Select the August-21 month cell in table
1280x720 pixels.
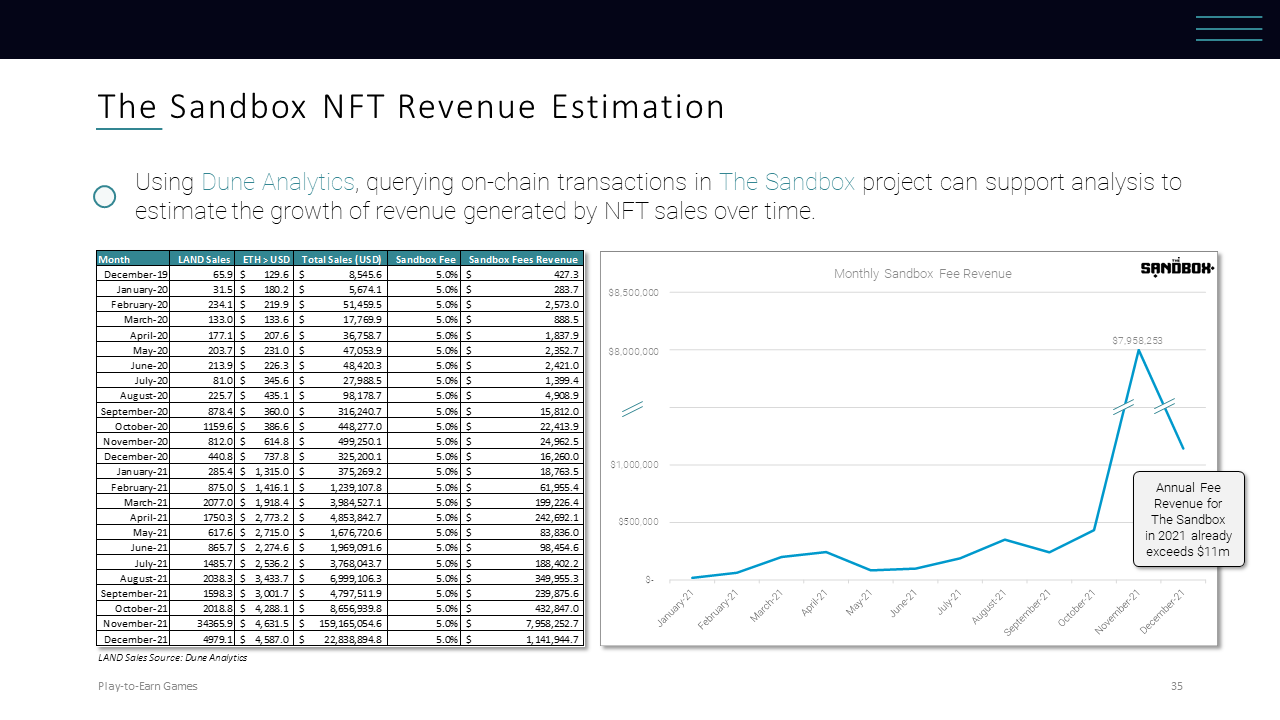click(132, 578)
